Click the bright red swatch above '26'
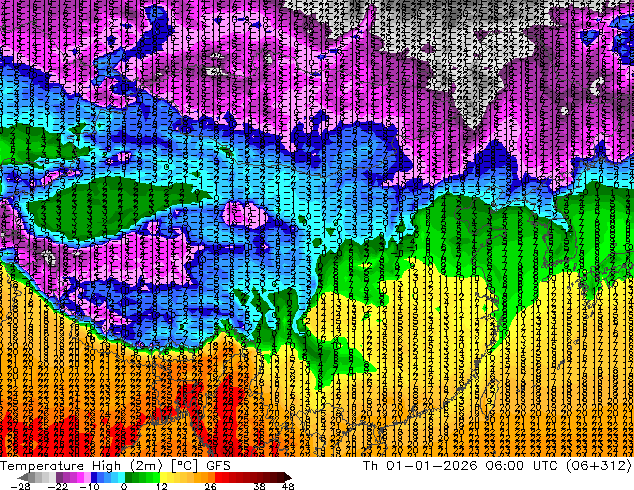This screenshot has width=634, height=490. (218, 477)
